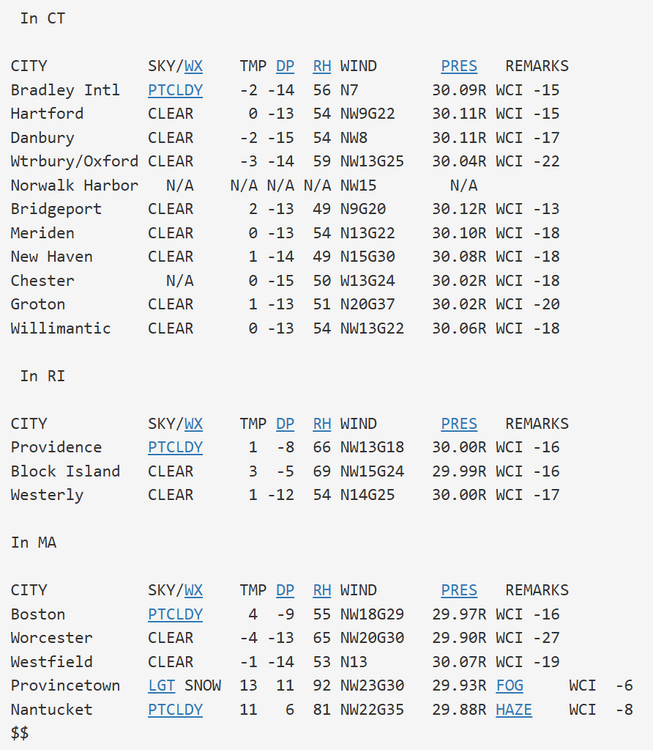Click the RH link in MA header
Screen dimensions: 653x750
(321, 590)
